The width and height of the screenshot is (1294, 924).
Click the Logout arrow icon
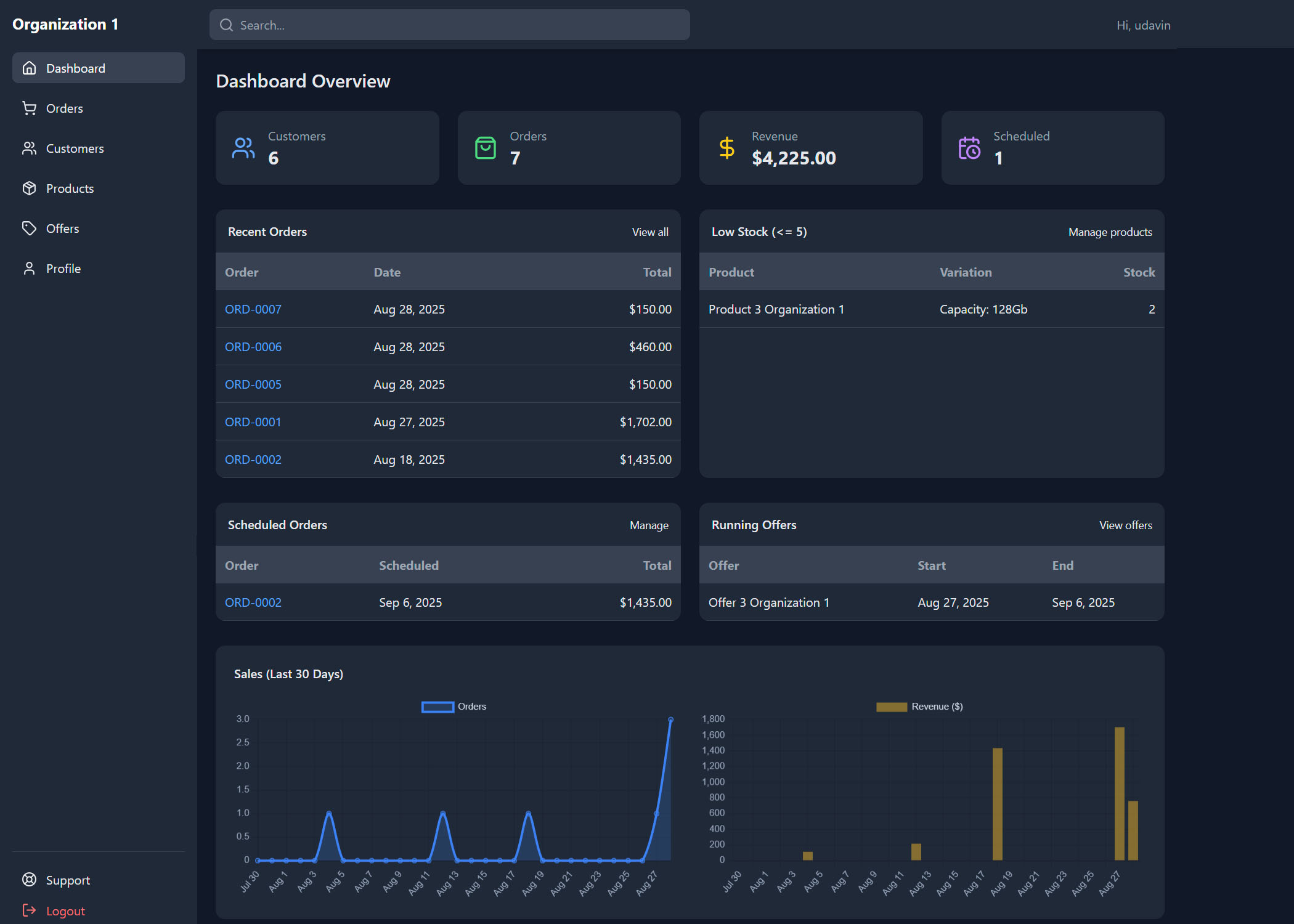click(x=30, y=910)
